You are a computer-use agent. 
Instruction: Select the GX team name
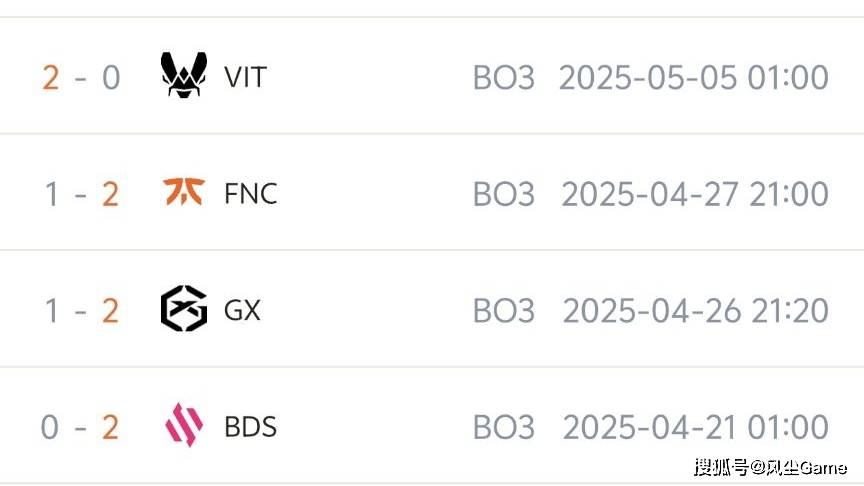pyautogui.click(x=242, y=310)
